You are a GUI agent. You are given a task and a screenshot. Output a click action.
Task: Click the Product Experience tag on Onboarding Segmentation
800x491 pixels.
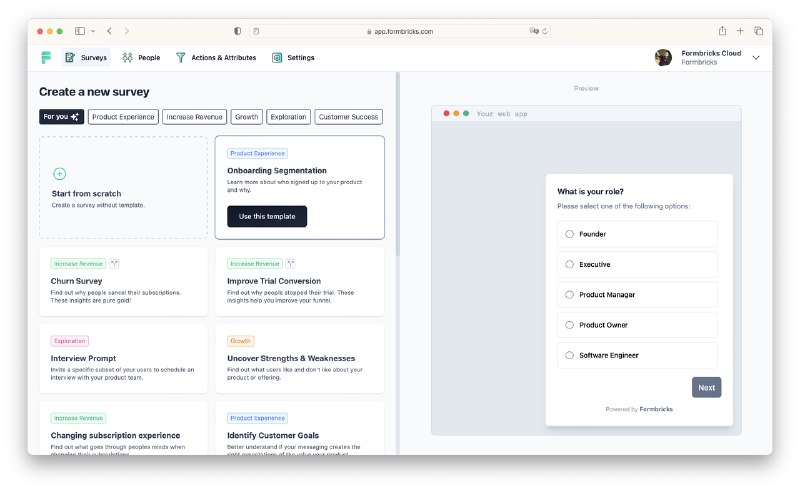click(258, 153)
